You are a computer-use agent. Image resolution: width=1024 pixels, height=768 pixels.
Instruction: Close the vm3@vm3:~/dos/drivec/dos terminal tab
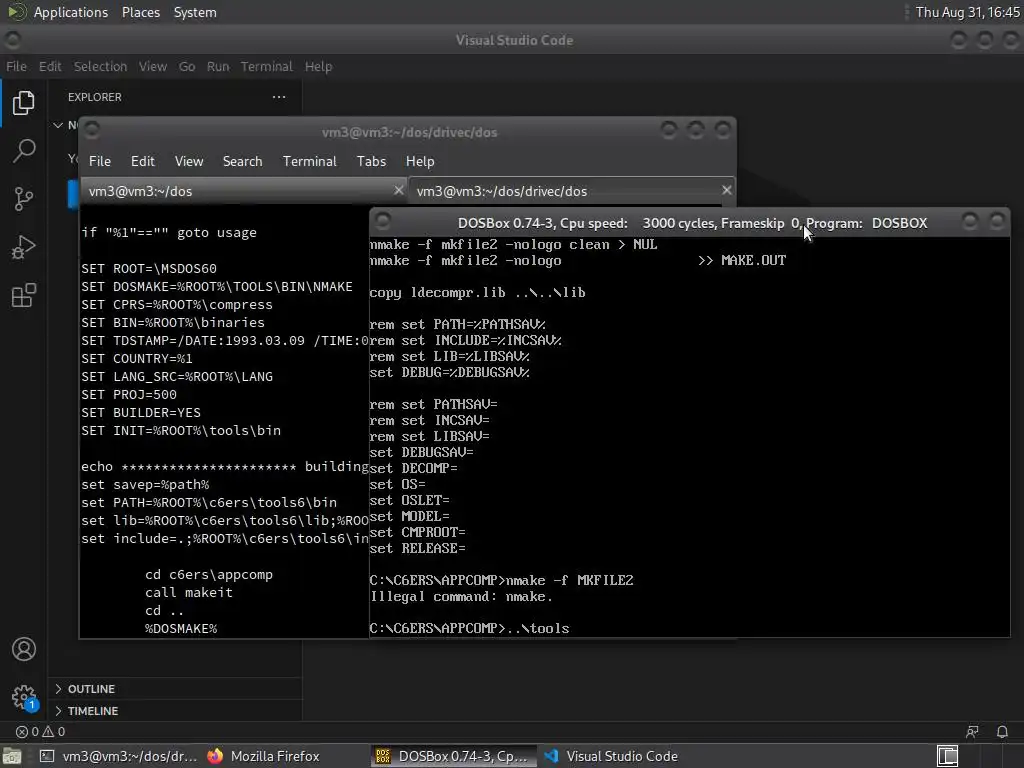click(726, 190)
